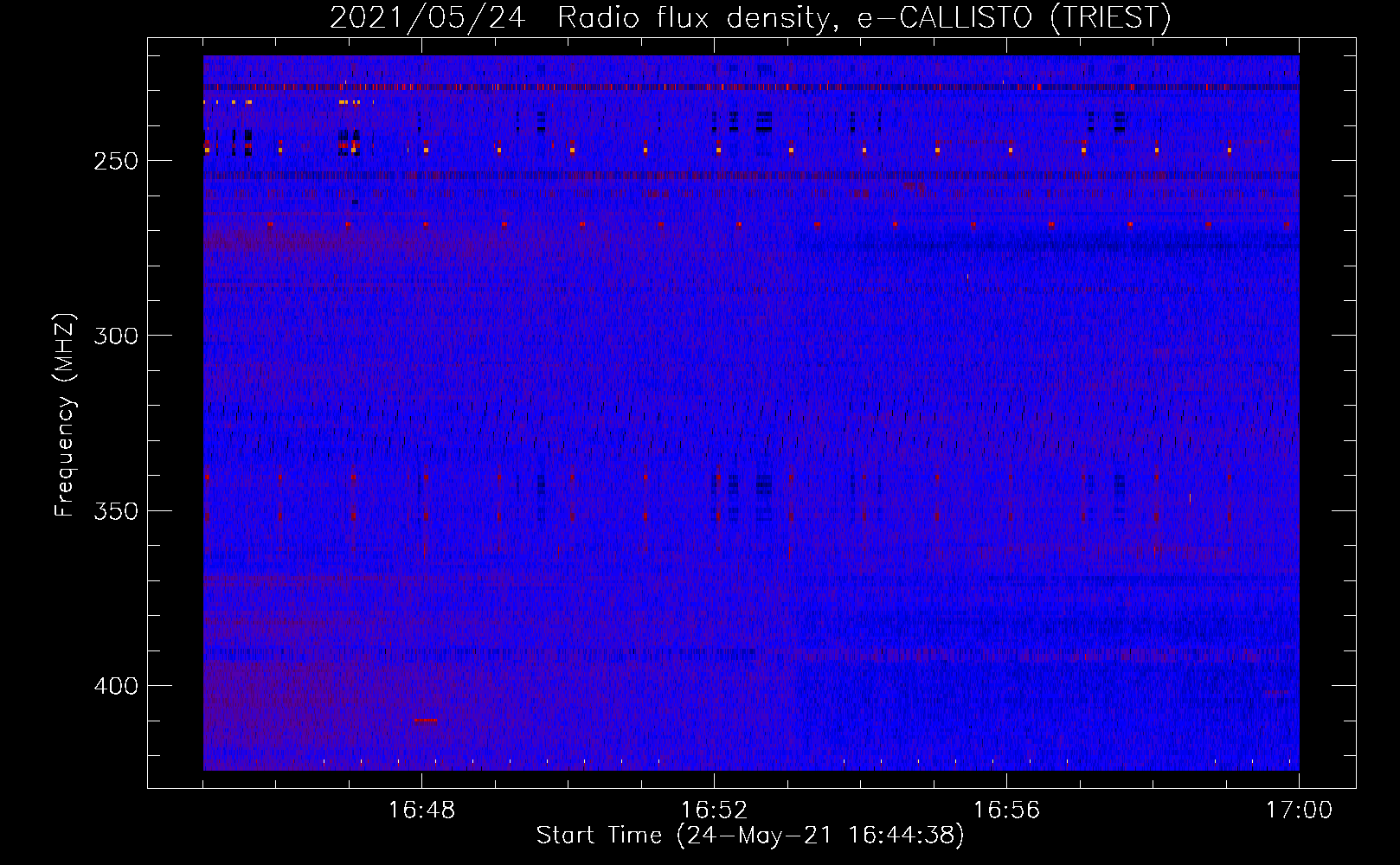Click the 350 frequency tick label
The height and width of the screenshot is (865, 1400).
116,511
